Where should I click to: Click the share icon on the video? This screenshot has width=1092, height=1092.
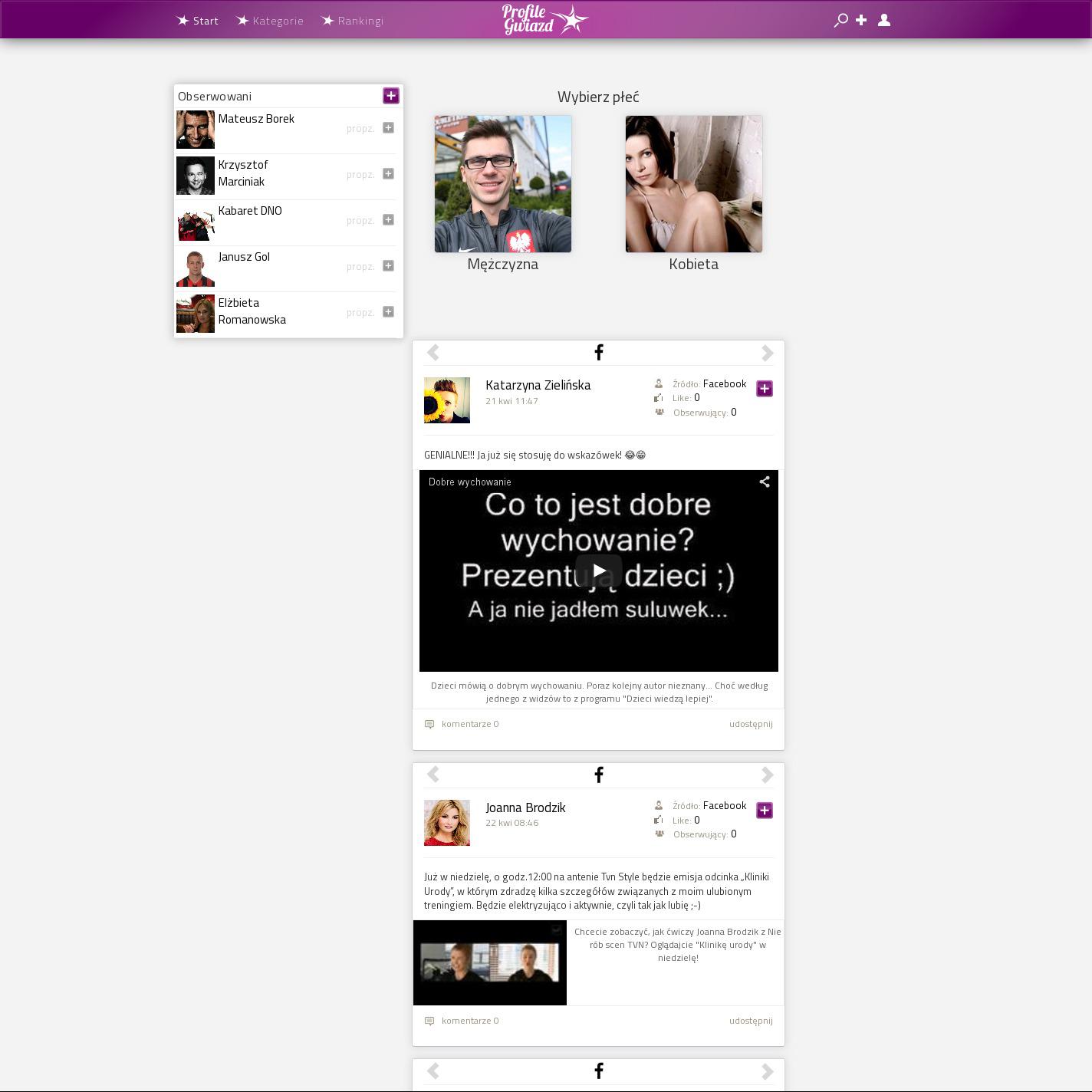click(765, 482)
